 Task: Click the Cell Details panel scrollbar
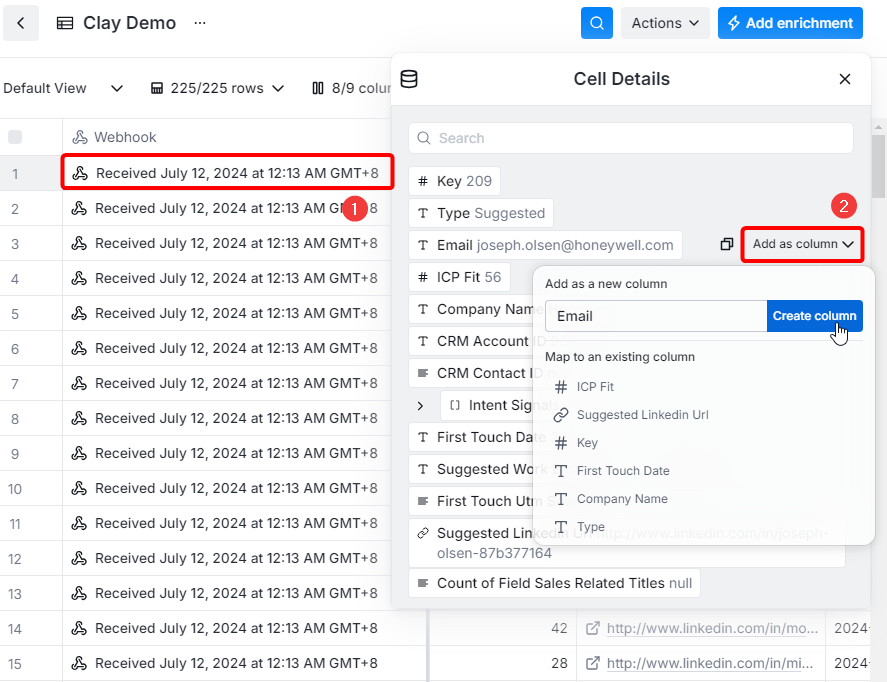(878, 167)
